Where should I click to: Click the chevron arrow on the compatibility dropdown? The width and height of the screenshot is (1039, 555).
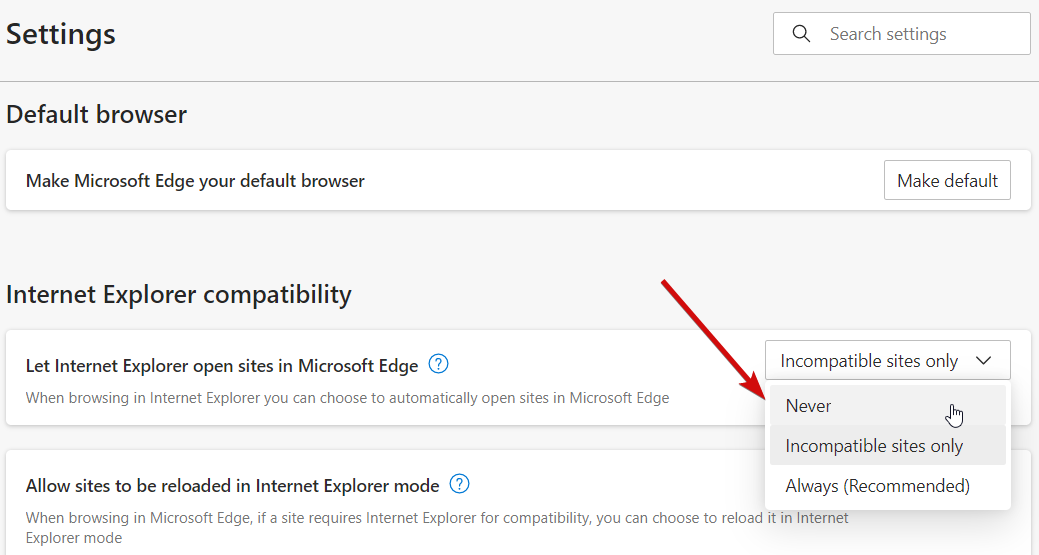[x=984, y=361]
